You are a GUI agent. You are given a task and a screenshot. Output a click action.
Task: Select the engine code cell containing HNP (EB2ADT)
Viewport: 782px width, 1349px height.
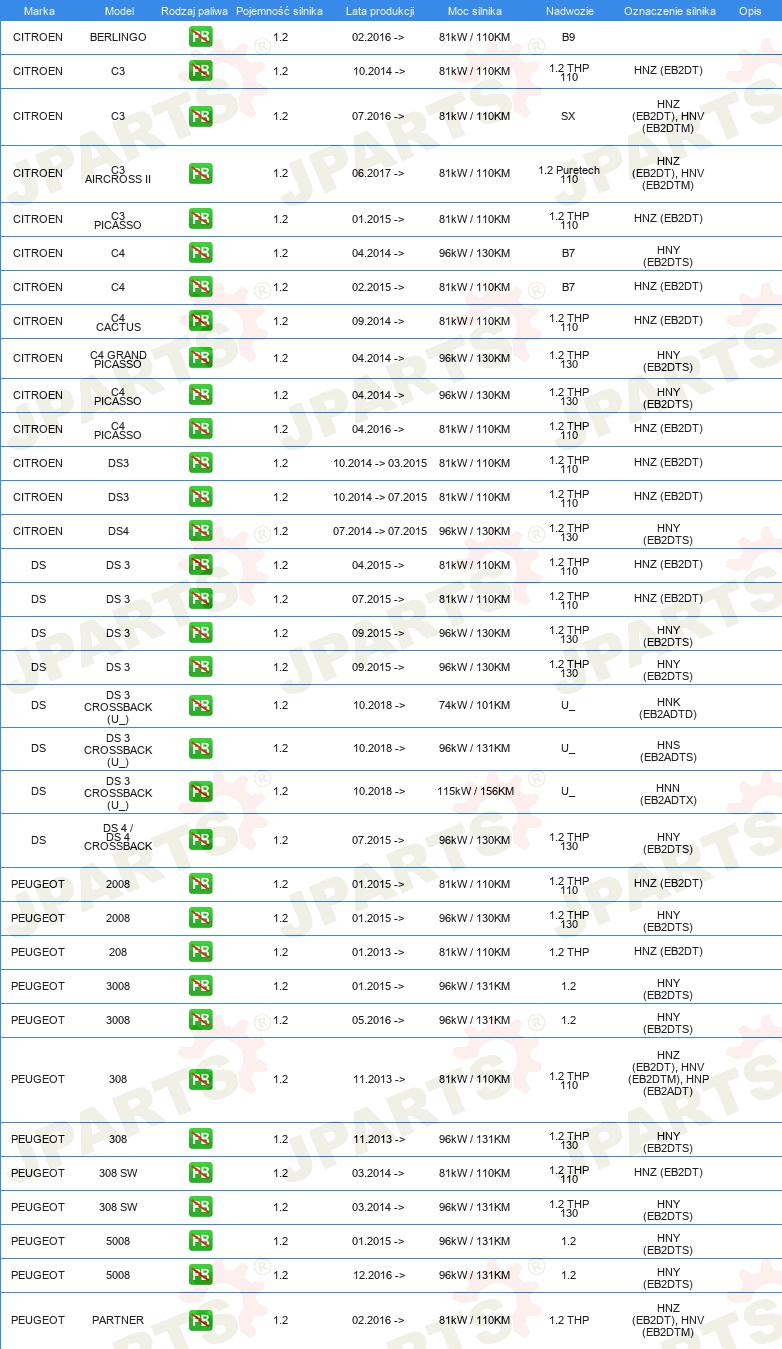tap(668, 1074)
